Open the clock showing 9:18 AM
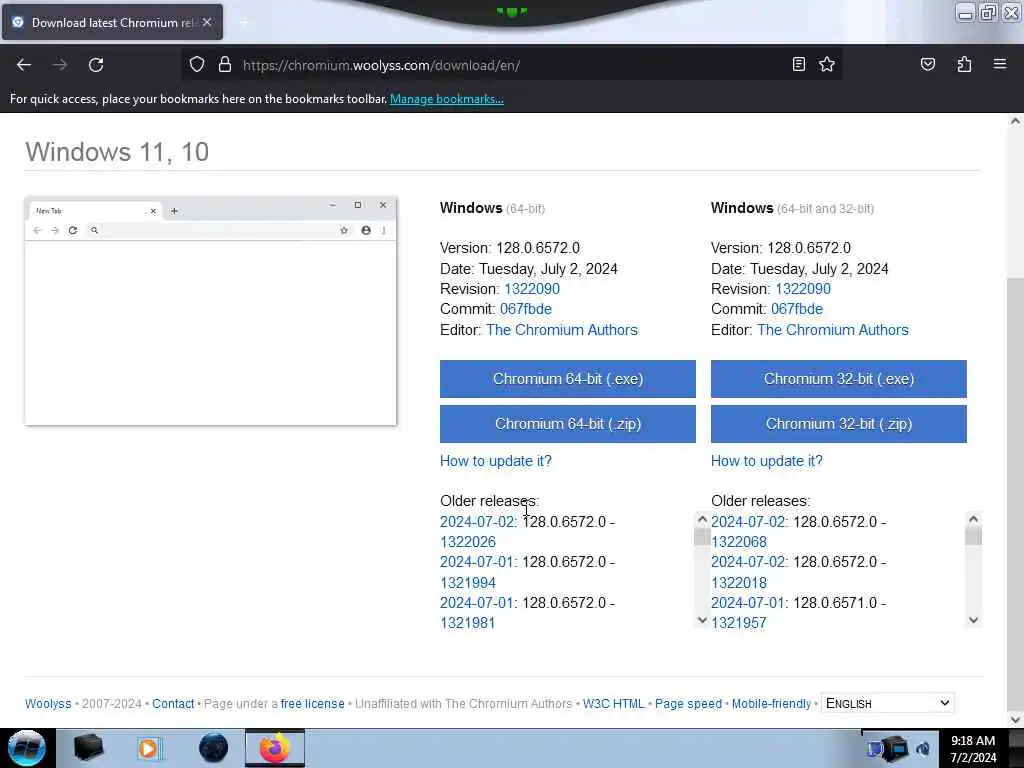 973,749
